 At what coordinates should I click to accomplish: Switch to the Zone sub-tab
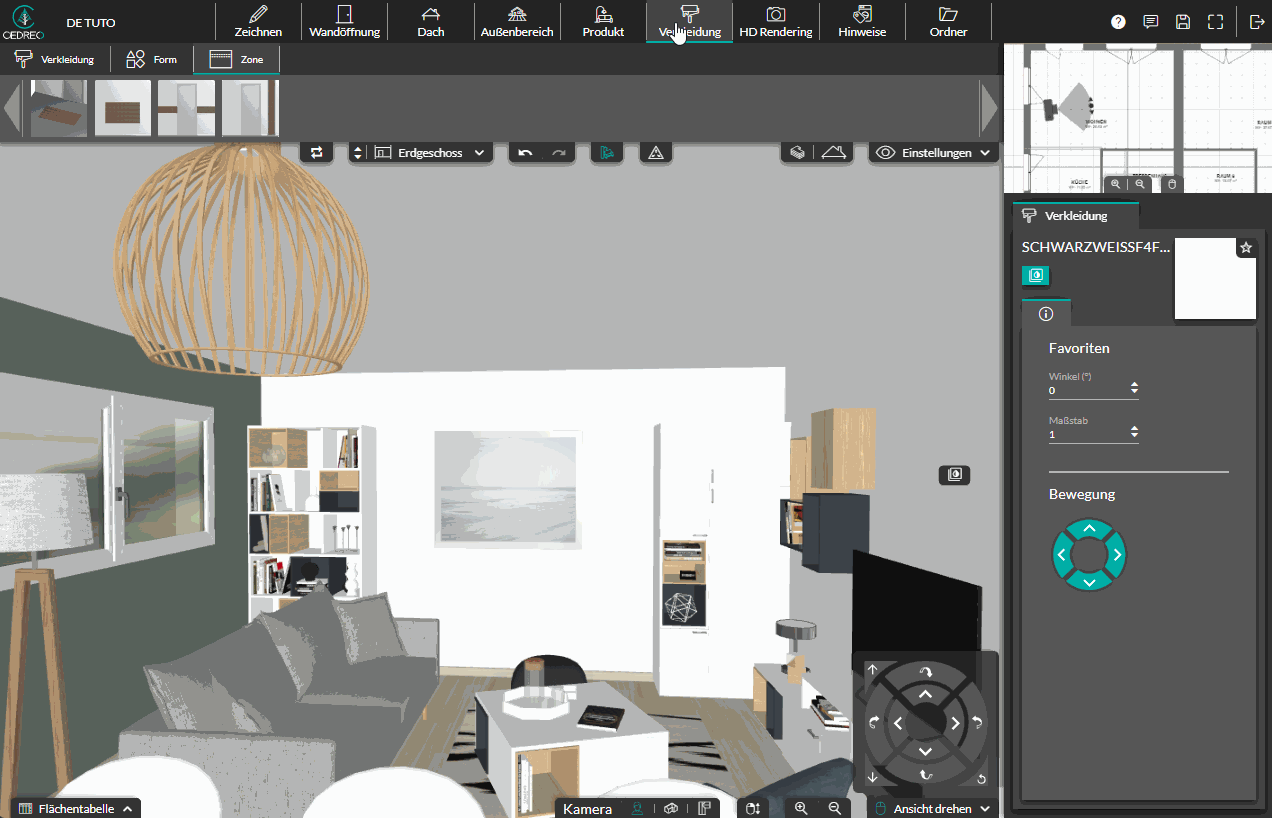click(x=237, y=59)
